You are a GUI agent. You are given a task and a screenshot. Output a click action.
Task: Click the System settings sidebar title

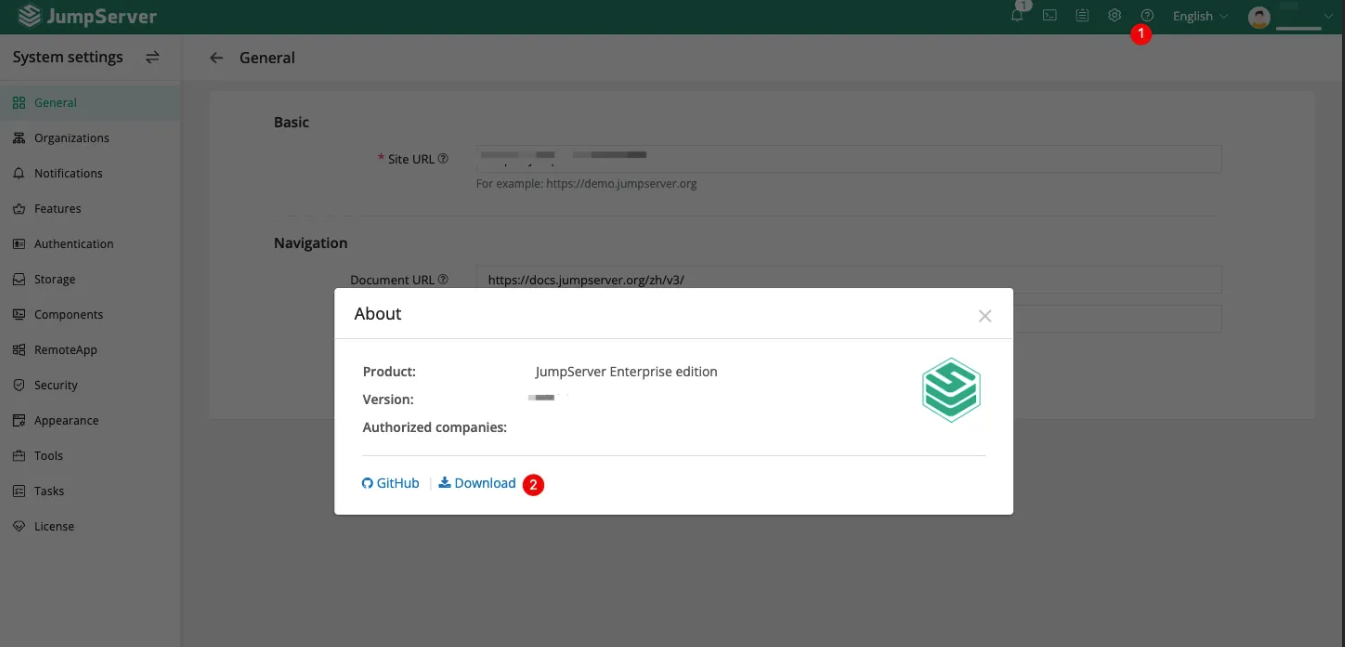[x=68, y=57]
